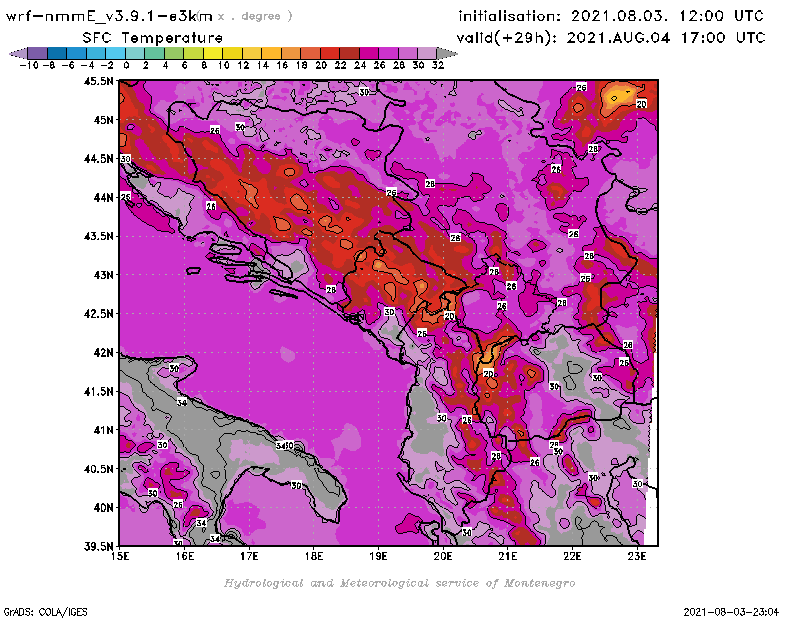Click the legend tick label -10

pyautogui.click(x=29, y=65)
